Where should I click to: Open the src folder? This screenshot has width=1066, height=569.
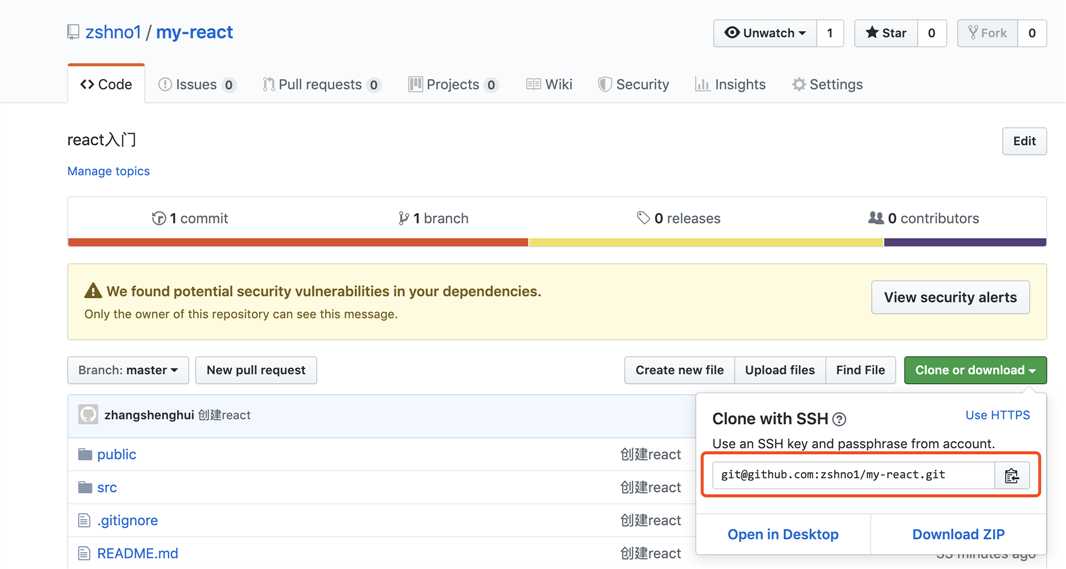(107, 487)
